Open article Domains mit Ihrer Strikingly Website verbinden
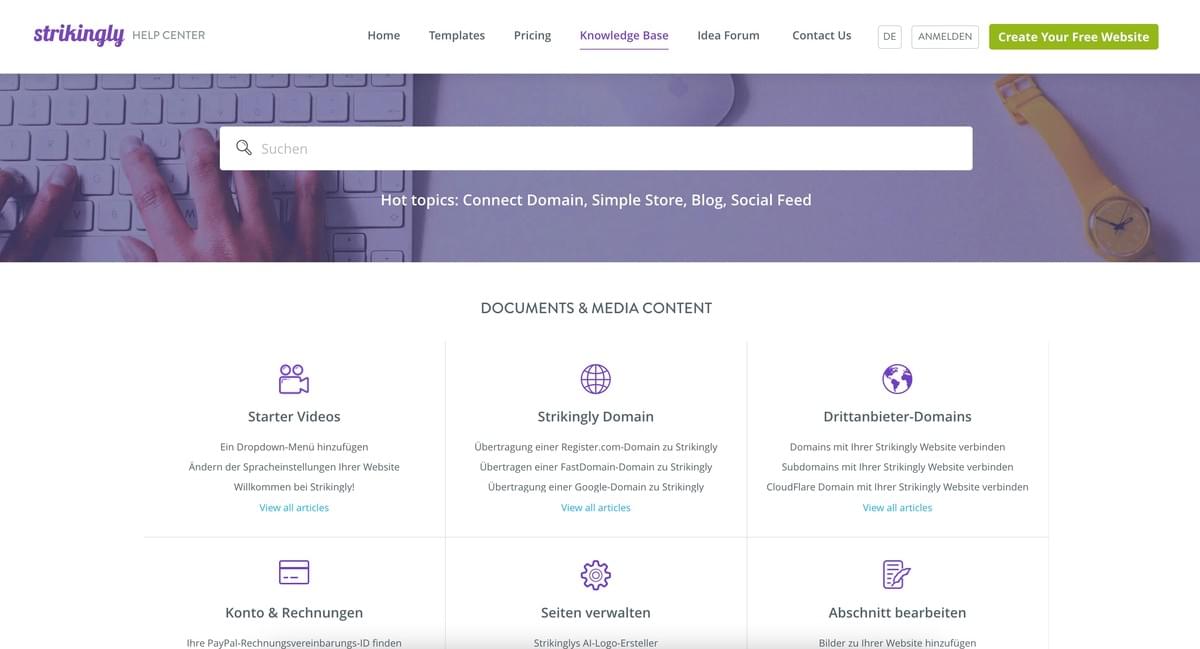 point(898,447)
